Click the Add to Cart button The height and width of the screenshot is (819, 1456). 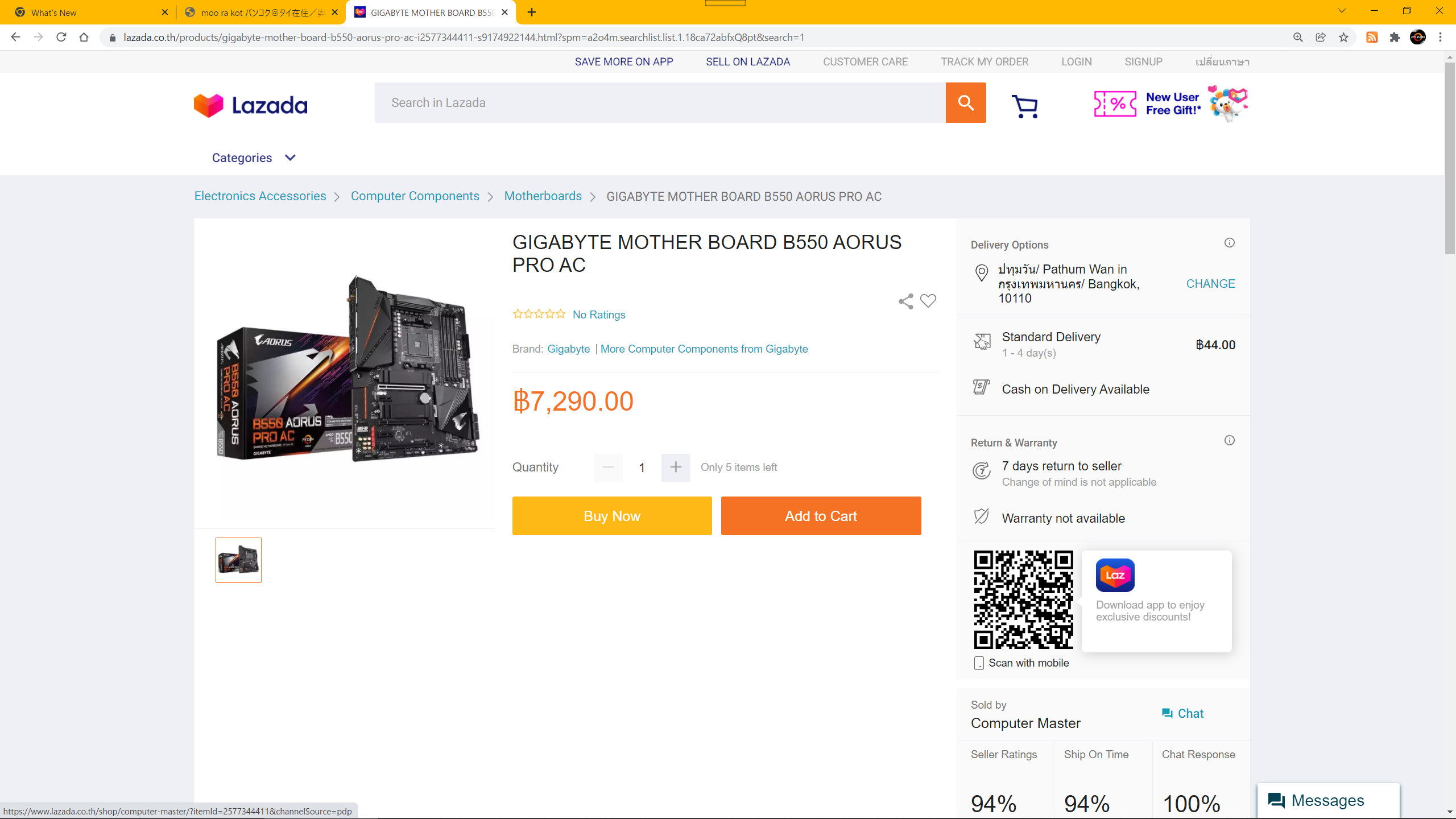pyautogui.click(x=821, y=516)
